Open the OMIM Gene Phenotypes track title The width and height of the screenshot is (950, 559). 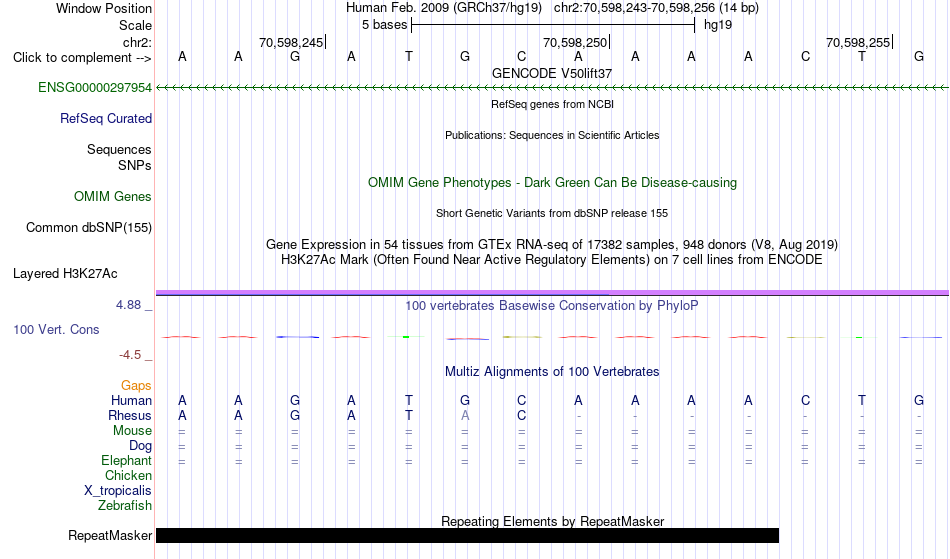coord(552,182)
